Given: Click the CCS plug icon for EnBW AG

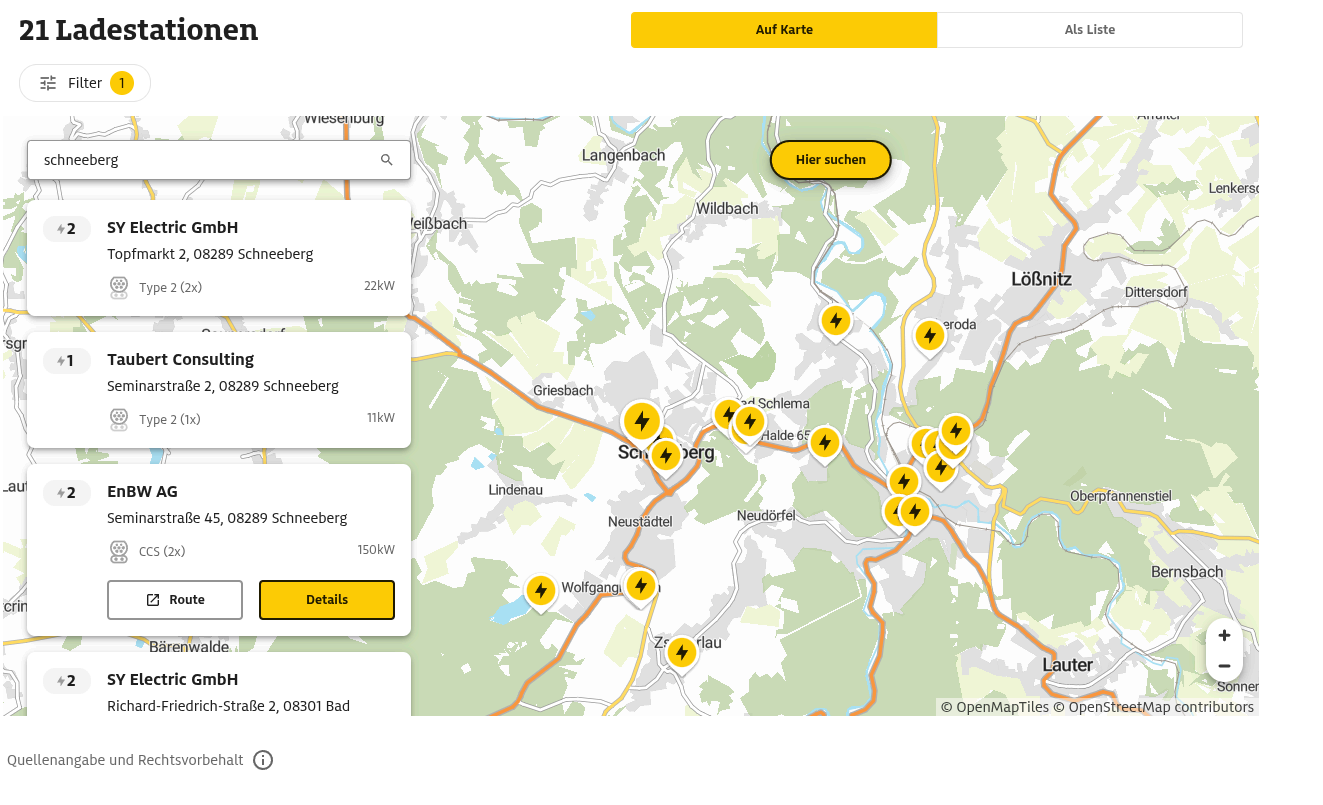Looking at the screenshot, I should pos(119,551).
